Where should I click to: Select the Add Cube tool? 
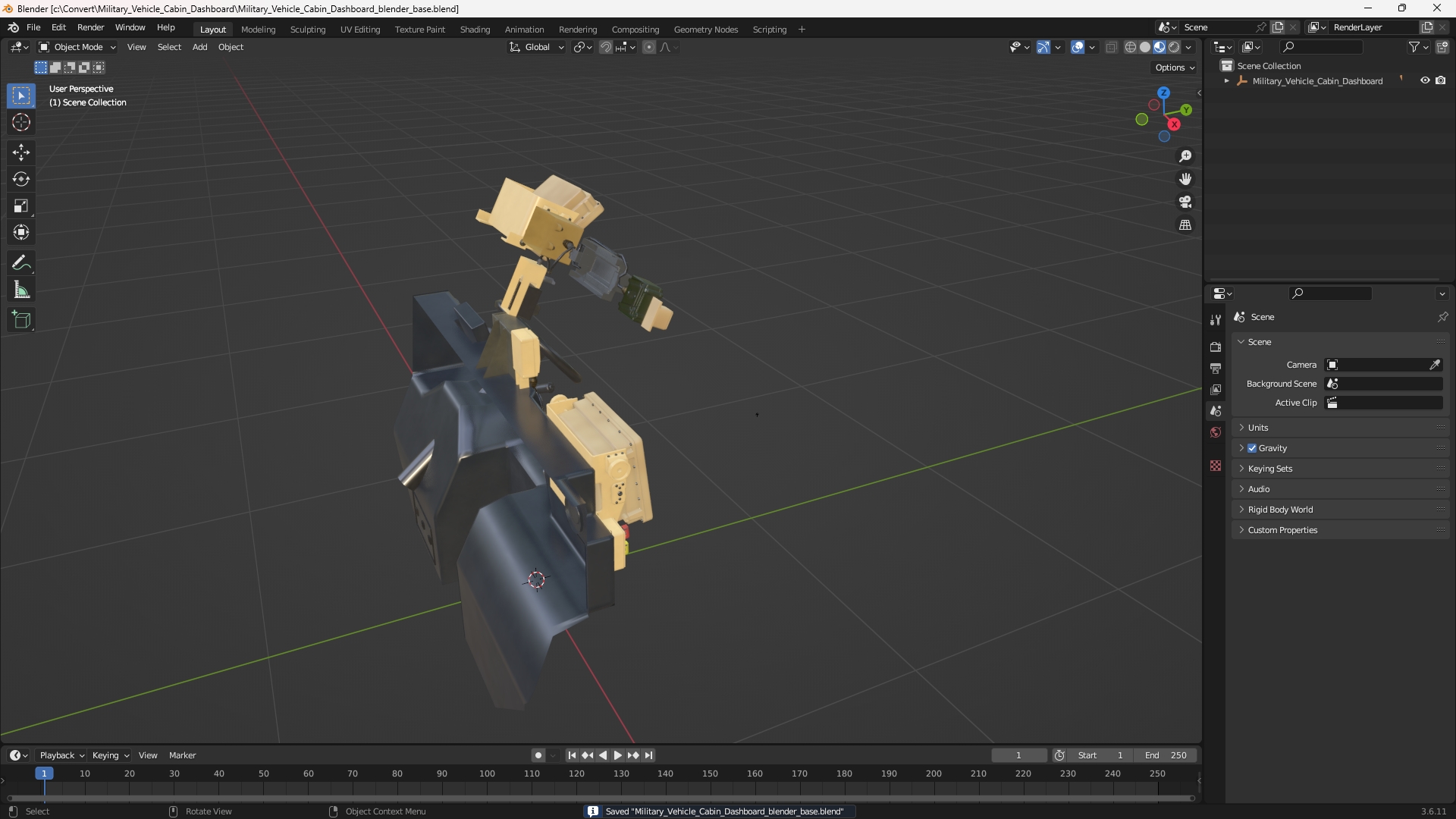[21, 320]
